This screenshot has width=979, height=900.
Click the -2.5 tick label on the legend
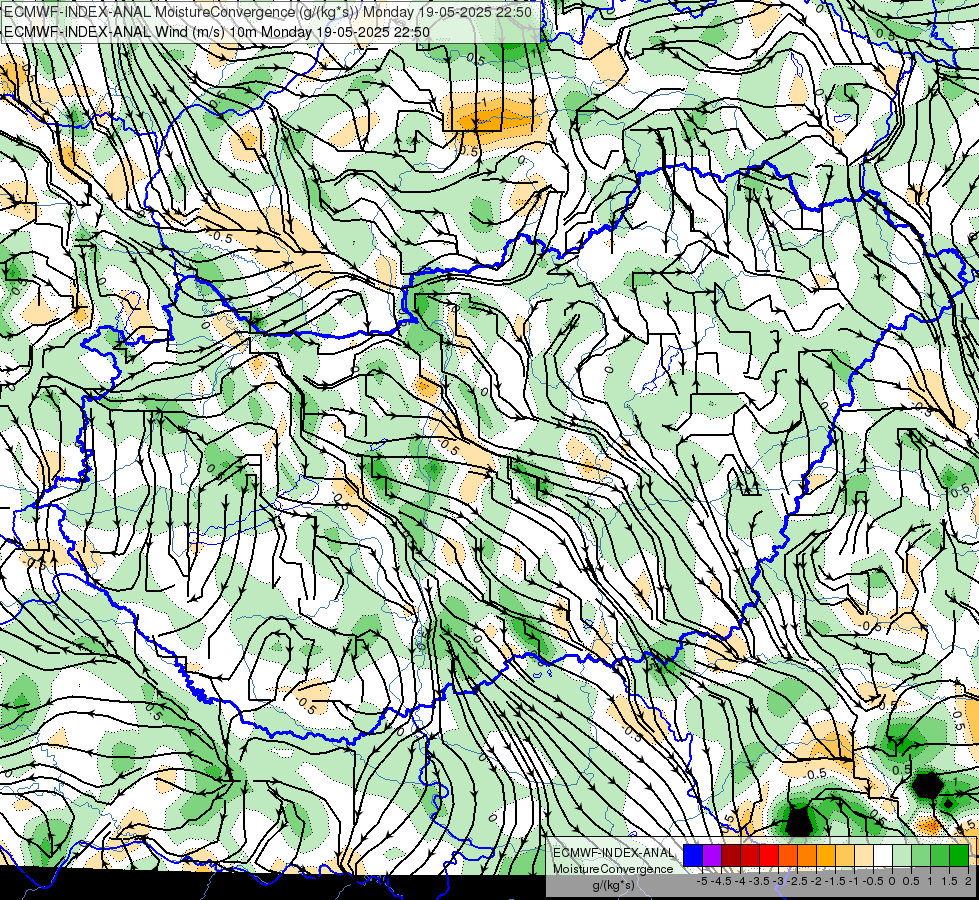click(797, 881)
